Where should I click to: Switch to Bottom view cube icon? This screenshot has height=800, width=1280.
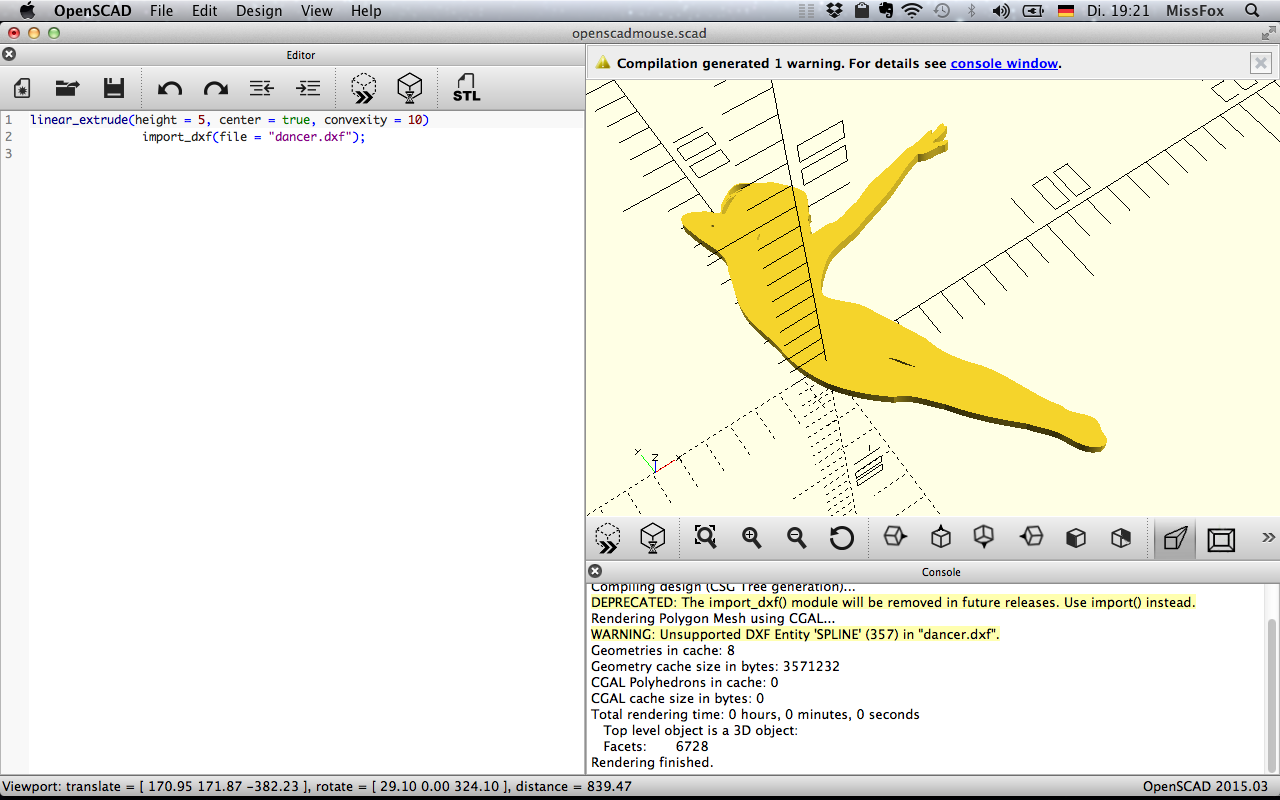(x=984, y=537)
